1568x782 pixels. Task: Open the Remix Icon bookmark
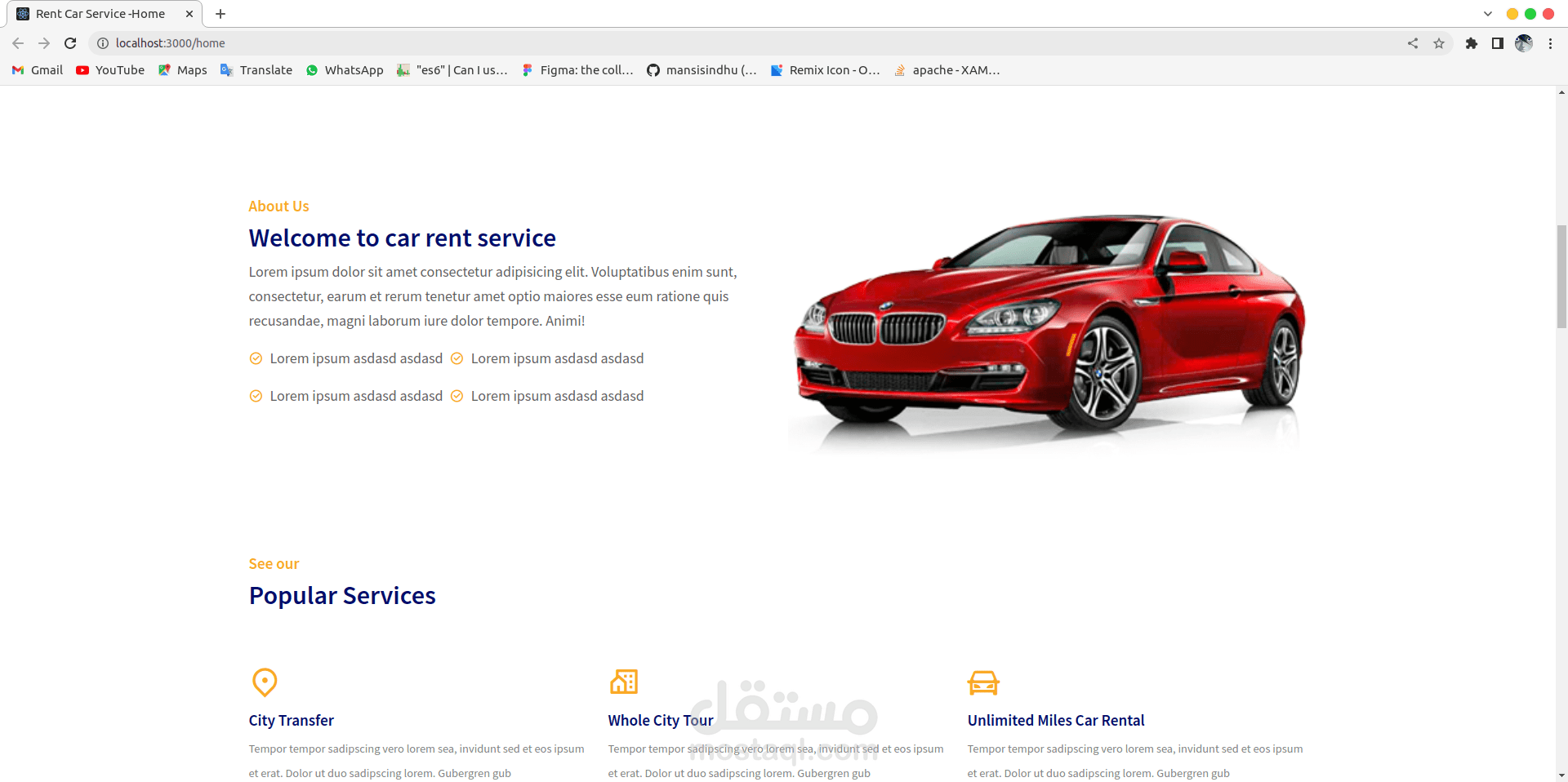pyautogui.click(x=826, y=70)
